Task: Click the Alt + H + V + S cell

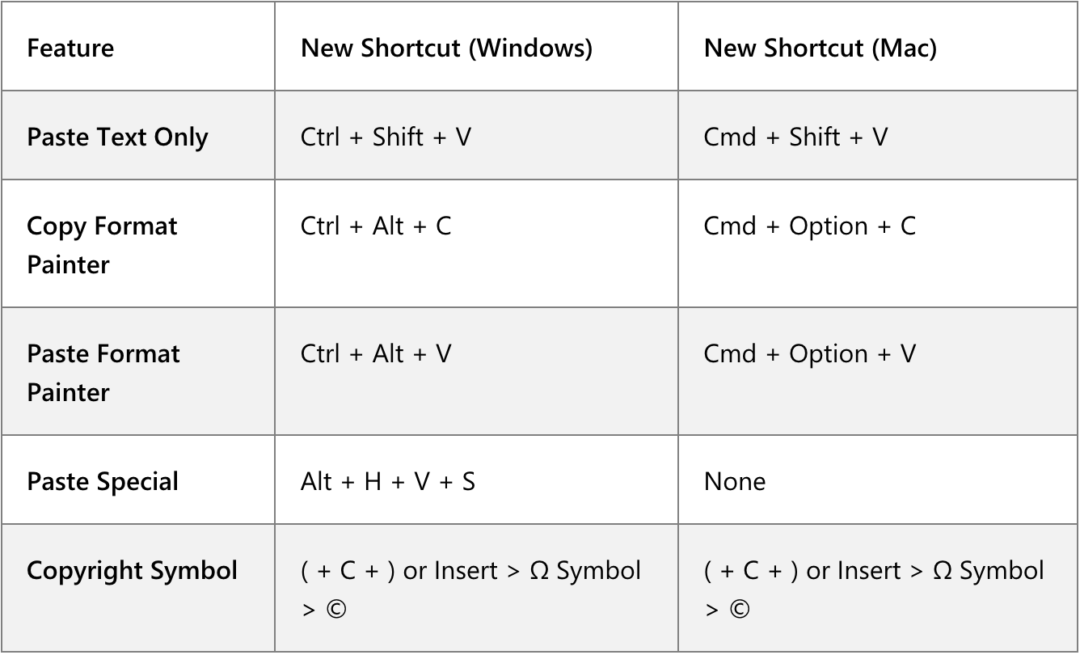Action: 387,481
